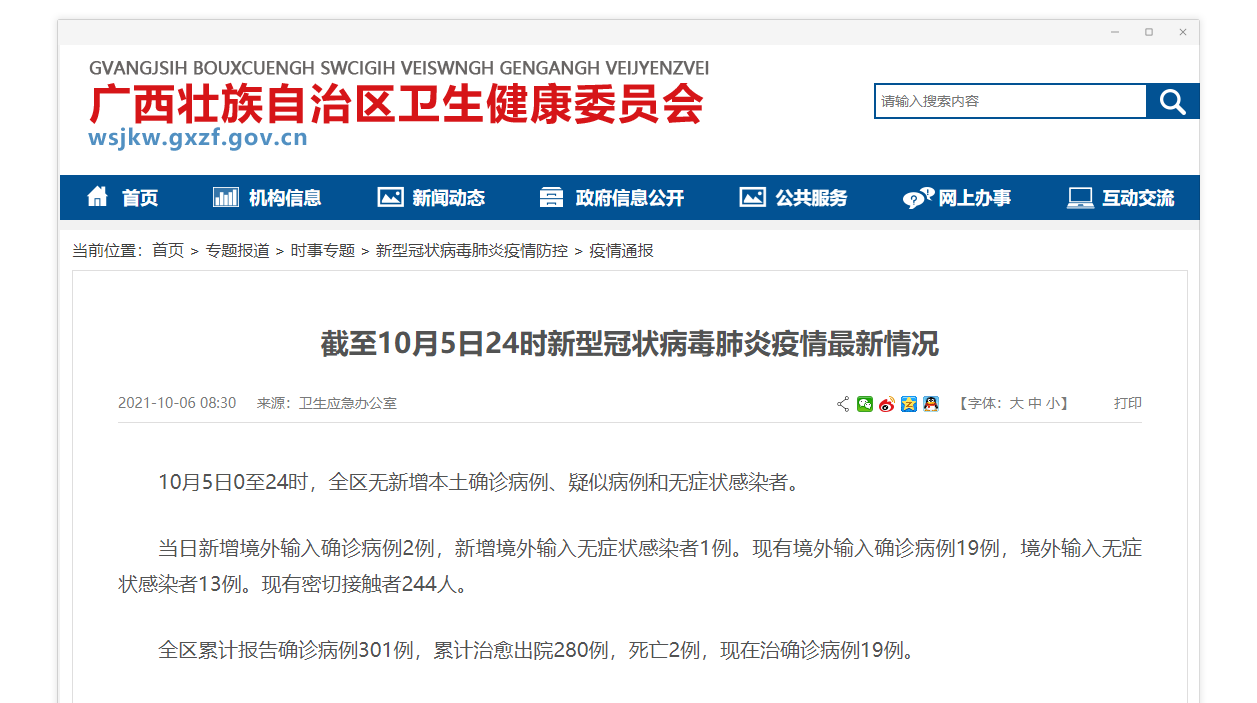This screenshot has height=703, width=1257.
Task: Share via QQ penguin icon
Action: click(931, 404)
